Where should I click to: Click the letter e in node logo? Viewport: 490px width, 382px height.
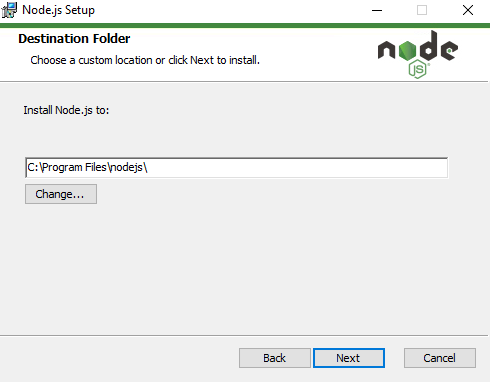click(x=449, y=50)
